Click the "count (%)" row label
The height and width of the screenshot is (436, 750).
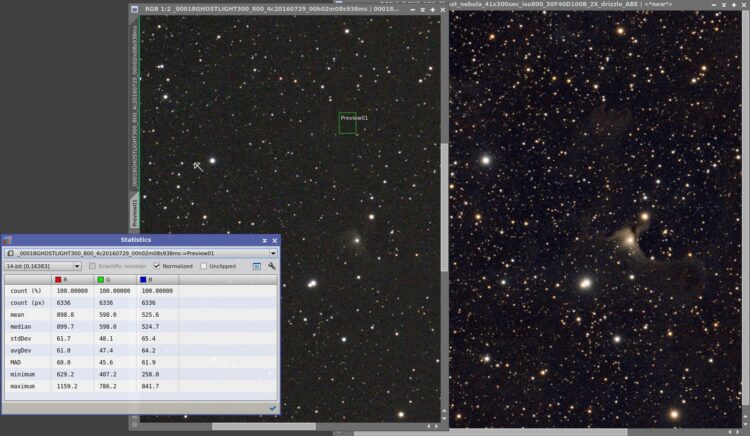pos(26,291)
